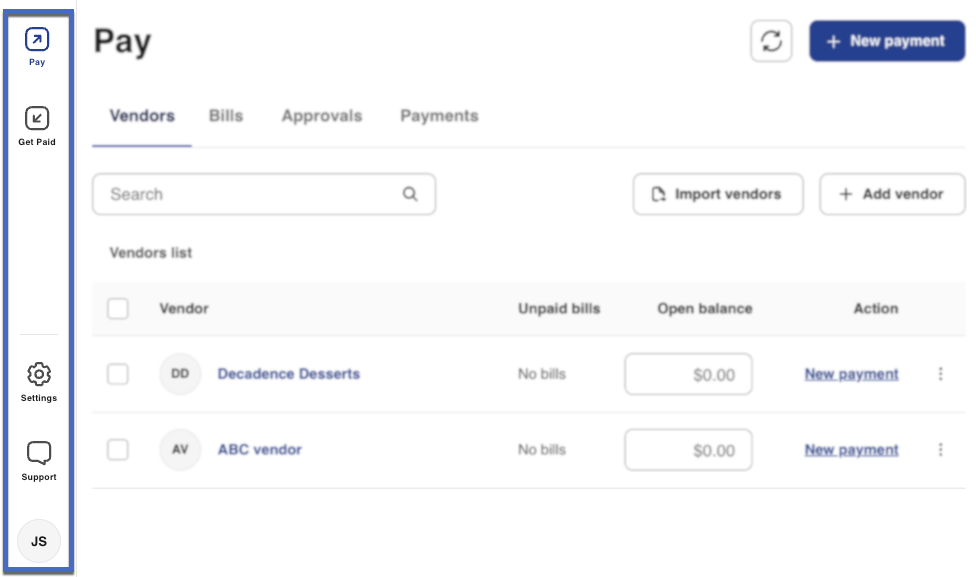976x577 pixels.
Task: Click the Import vendors button
Action: click(717, 194)
